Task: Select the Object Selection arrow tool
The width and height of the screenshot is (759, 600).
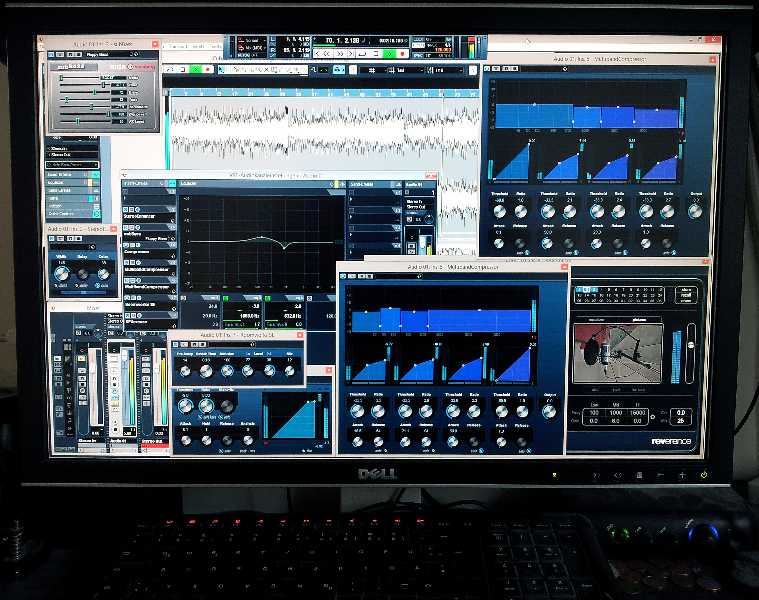Action: pos(223,70)
